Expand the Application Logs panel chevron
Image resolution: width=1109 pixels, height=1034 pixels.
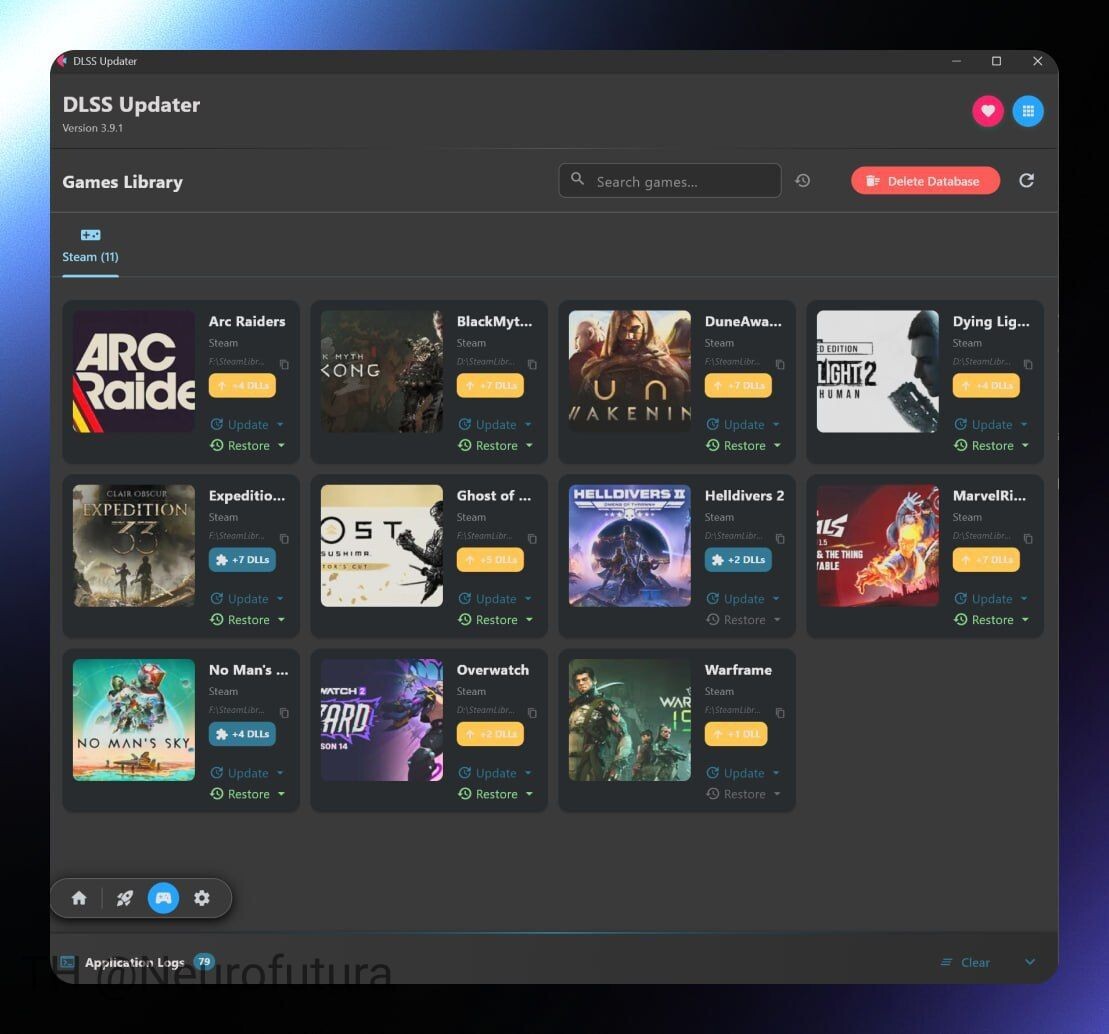coord(1030,962)
